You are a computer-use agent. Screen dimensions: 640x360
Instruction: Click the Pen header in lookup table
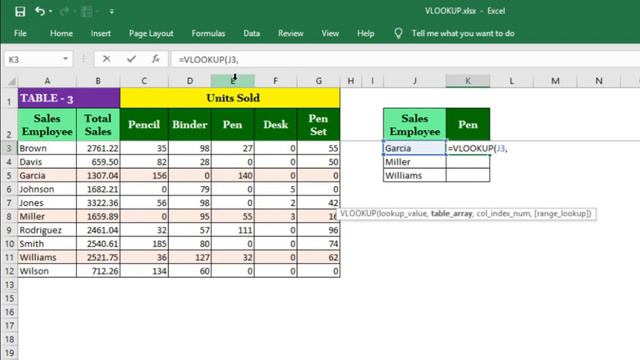468,124
